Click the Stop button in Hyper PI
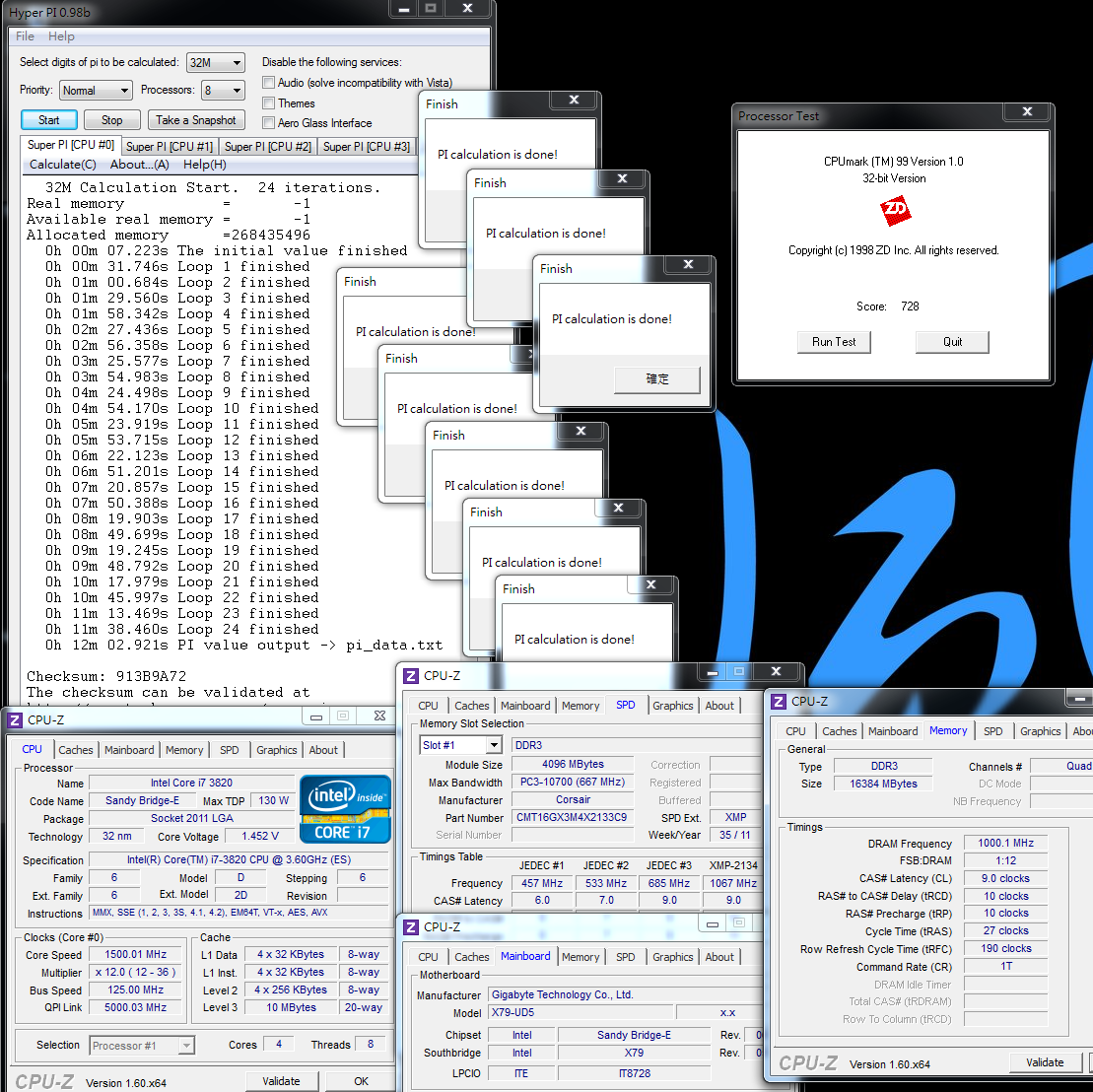Image resolution: width=1093 pixels, height=1092 pixels. click(x=111, y=120)
